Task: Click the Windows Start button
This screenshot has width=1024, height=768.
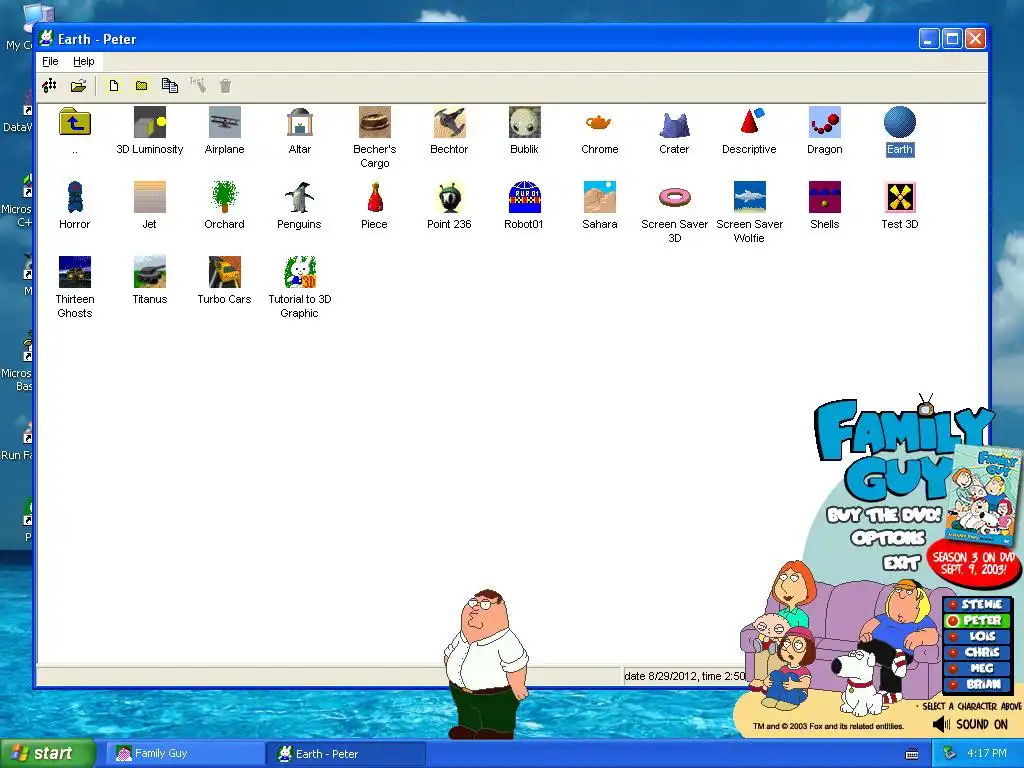Action: (x=47, y=753)
